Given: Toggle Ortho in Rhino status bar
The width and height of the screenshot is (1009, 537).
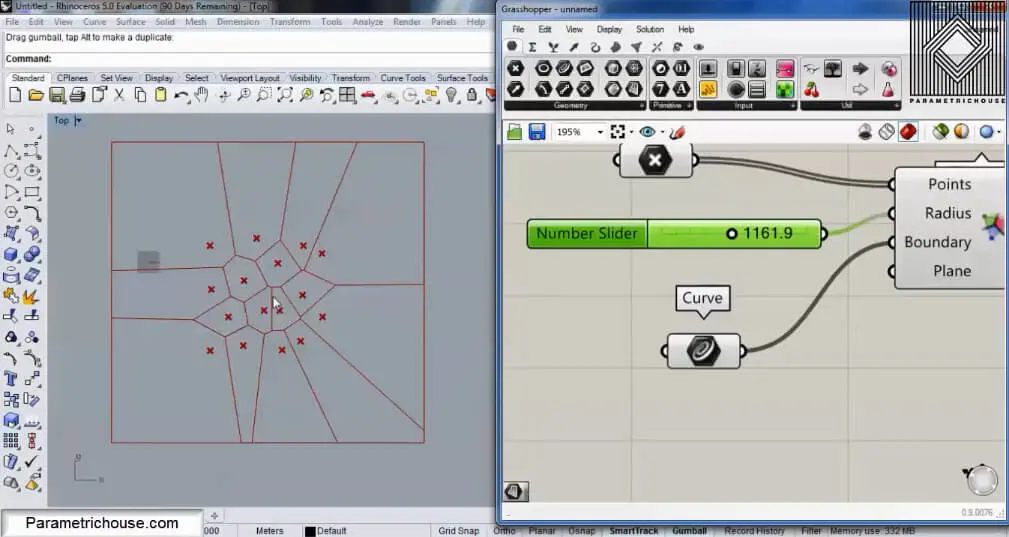Looking at the screenshot, I should [x=504, y=531].
